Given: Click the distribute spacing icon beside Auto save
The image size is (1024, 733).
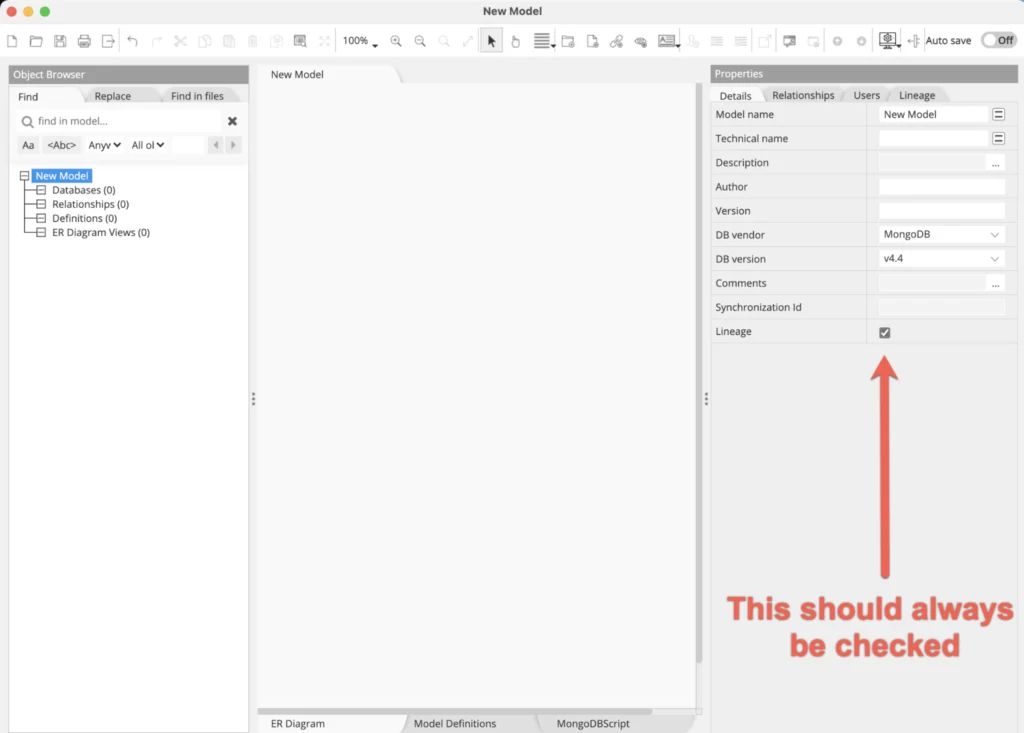Looking at the screenshot, I should [x=913, y=41].
